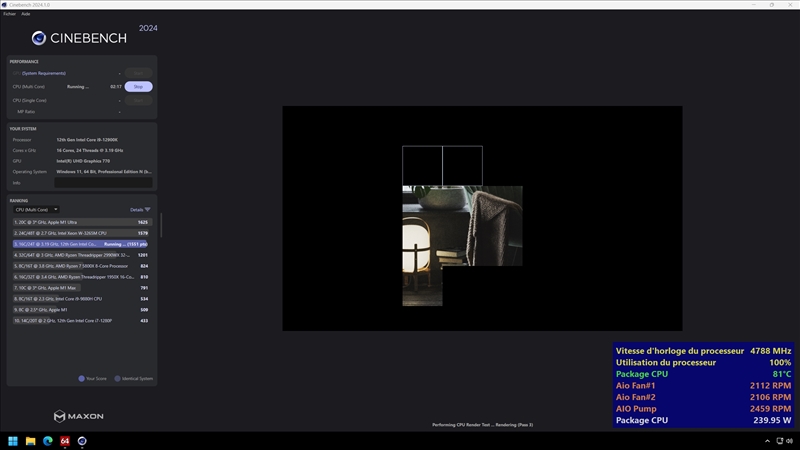Select ranking row Apple M1 Ultra 1625

[x=81, y=222]
